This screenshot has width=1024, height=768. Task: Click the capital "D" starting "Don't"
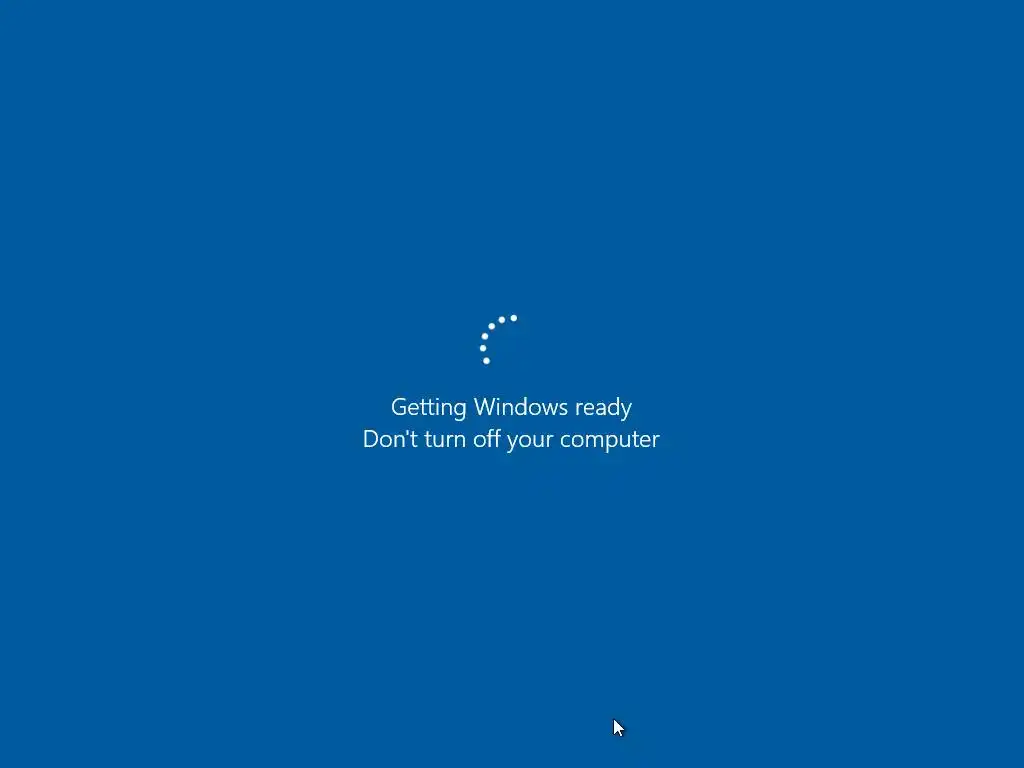[x=371, y=439]
